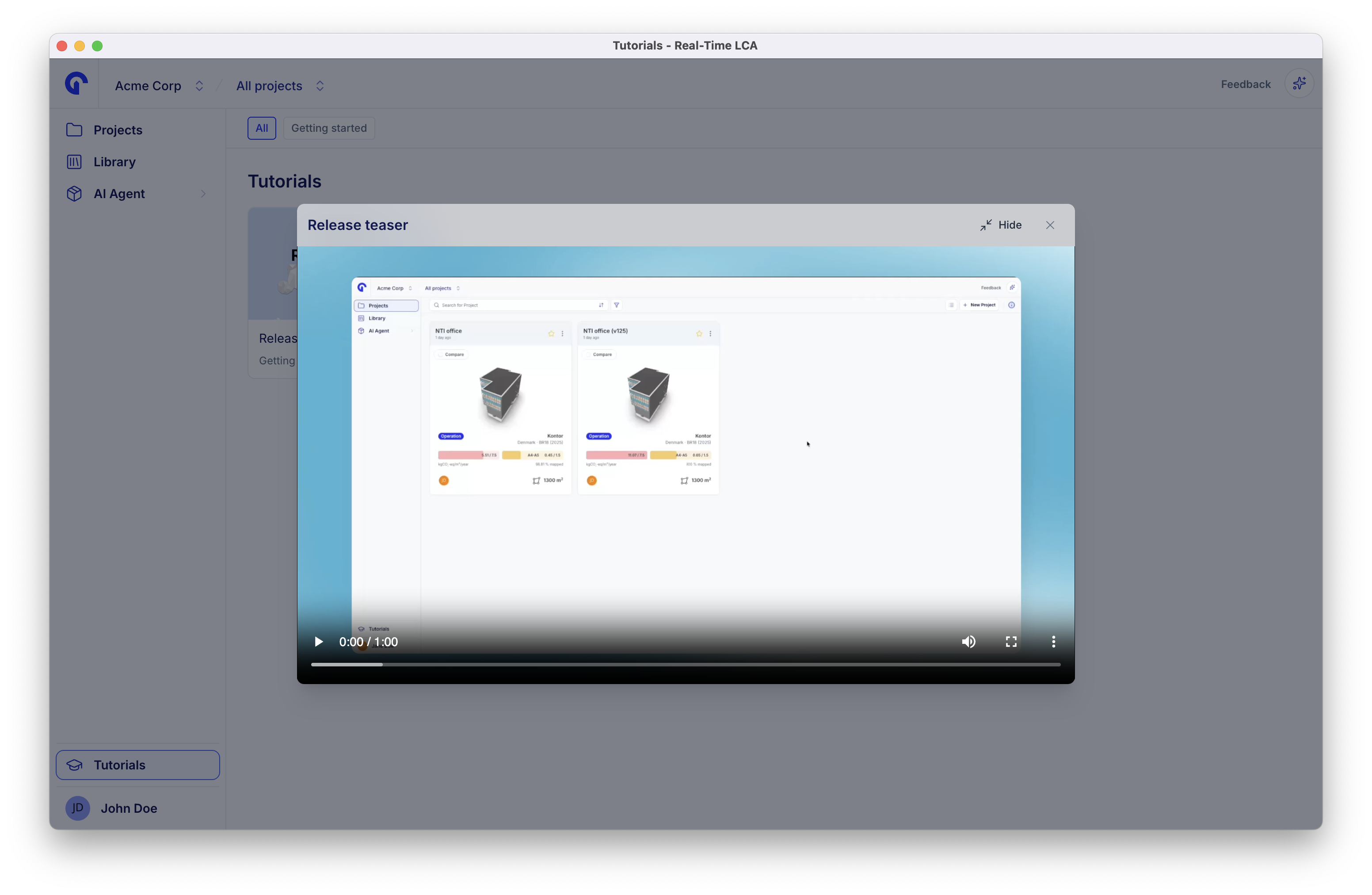Click the Release teaser tutorial card thumbnail
Image resolution: width=1372 pixels, height=895 pixels.
[273, 264]
